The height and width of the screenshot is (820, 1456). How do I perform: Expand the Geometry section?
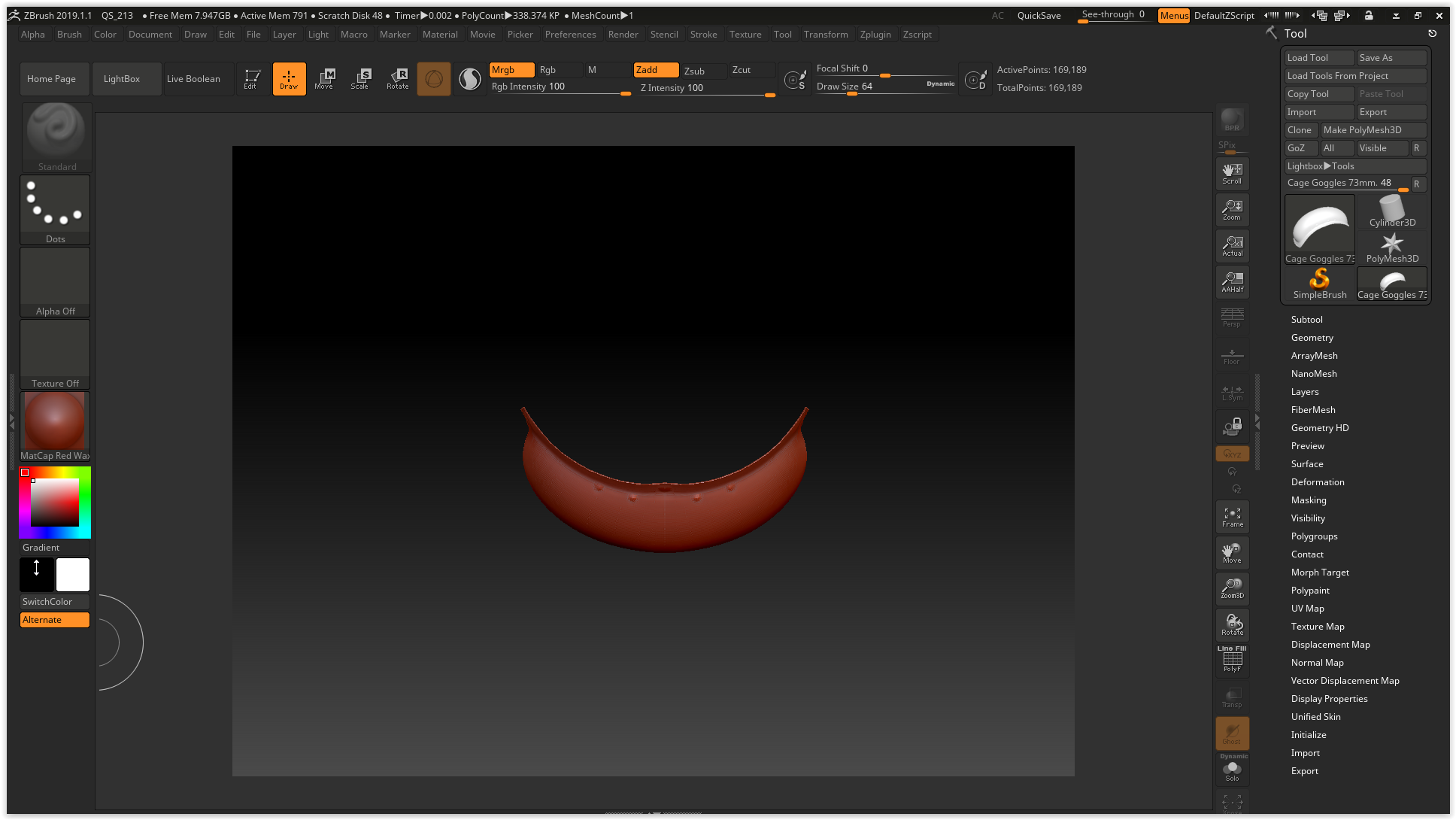pyautogui.click(x=1312, y=338)
